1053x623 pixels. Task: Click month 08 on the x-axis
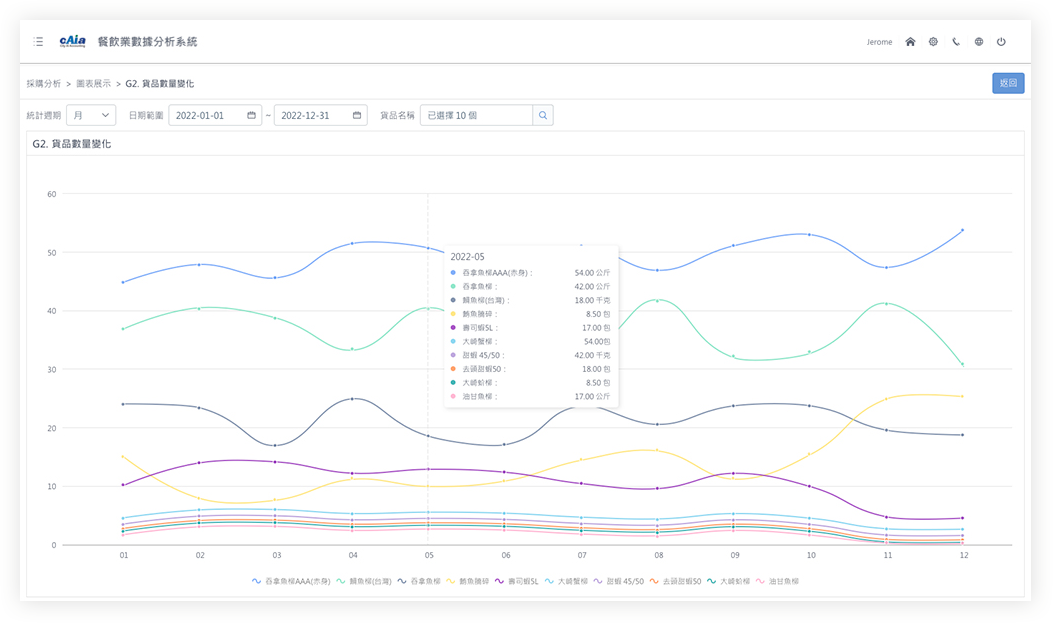[659, 556]
